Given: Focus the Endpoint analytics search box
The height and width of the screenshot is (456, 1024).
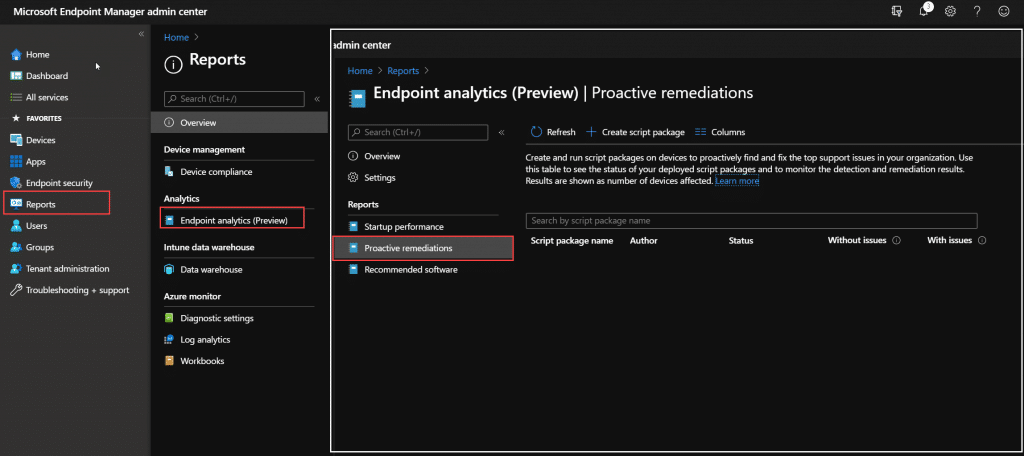Looking at the screenshot, I should click(418, 133).
